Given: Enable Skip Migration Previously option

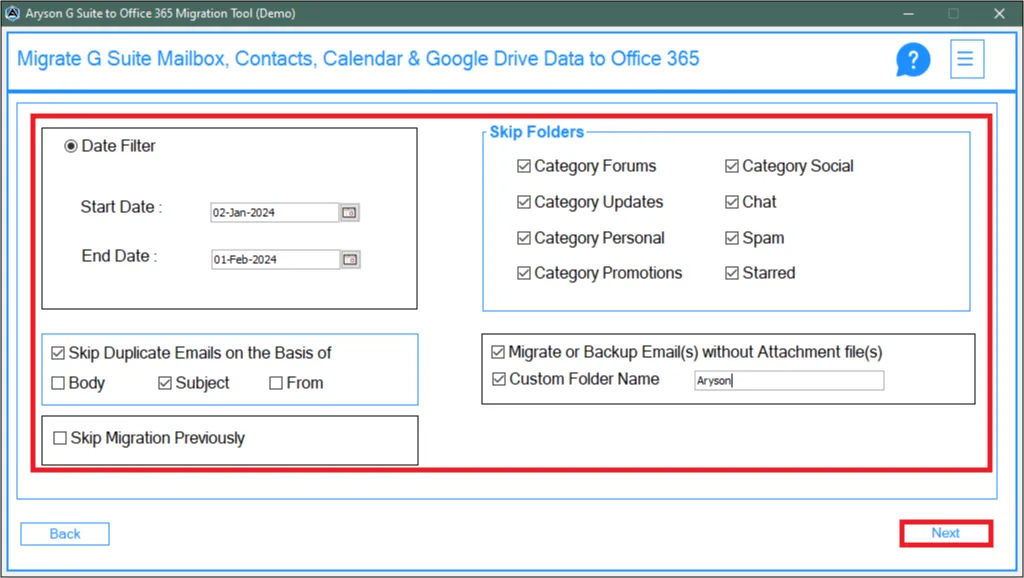Looking at the screenshot, I should (60, 438).
